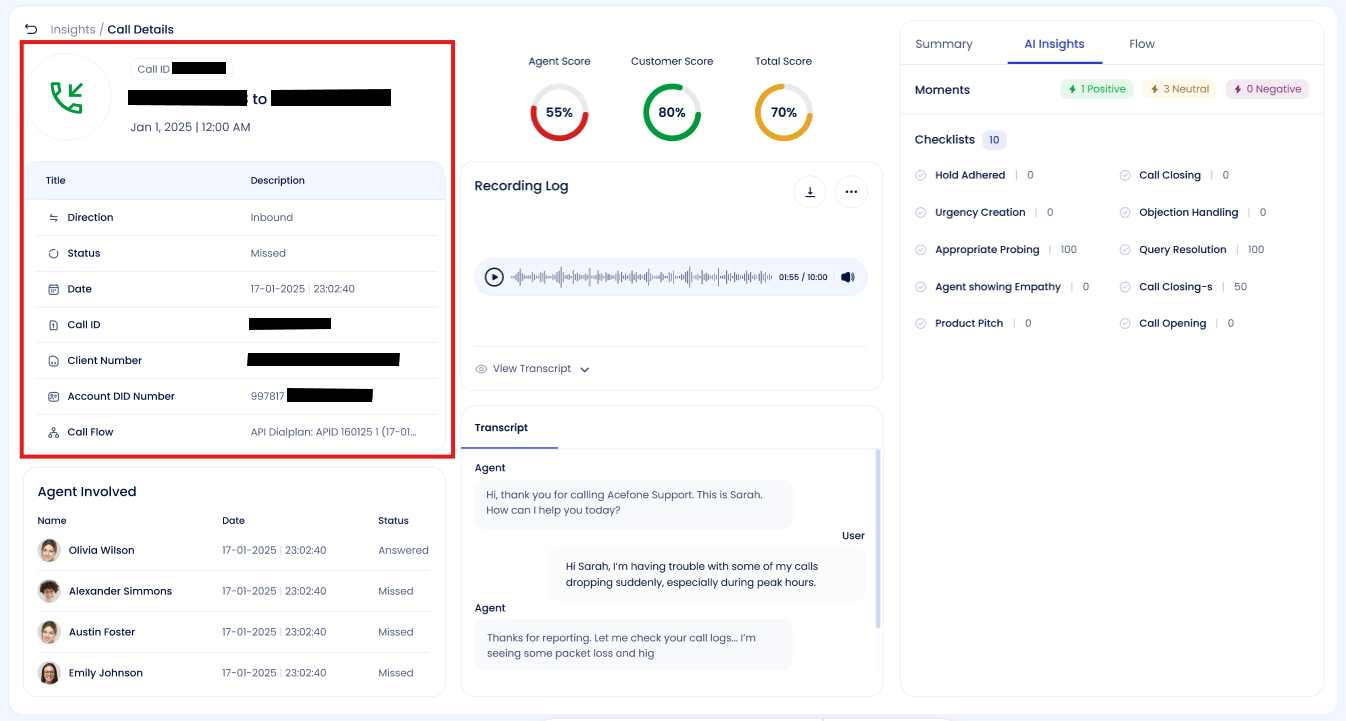The width and height of the screenshot is (1346, 721).
Task: Select the AI Insights tab
Action: (1054, 44)
